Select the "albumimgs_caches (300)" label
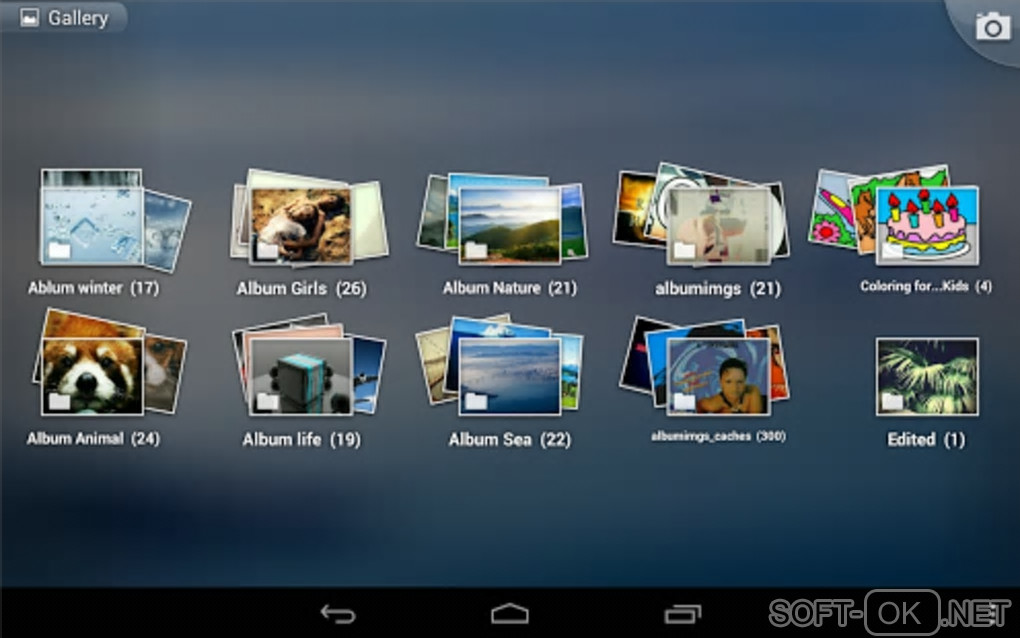The height and width of the screenshot is (638, 1020). click(x=718, y=436)
